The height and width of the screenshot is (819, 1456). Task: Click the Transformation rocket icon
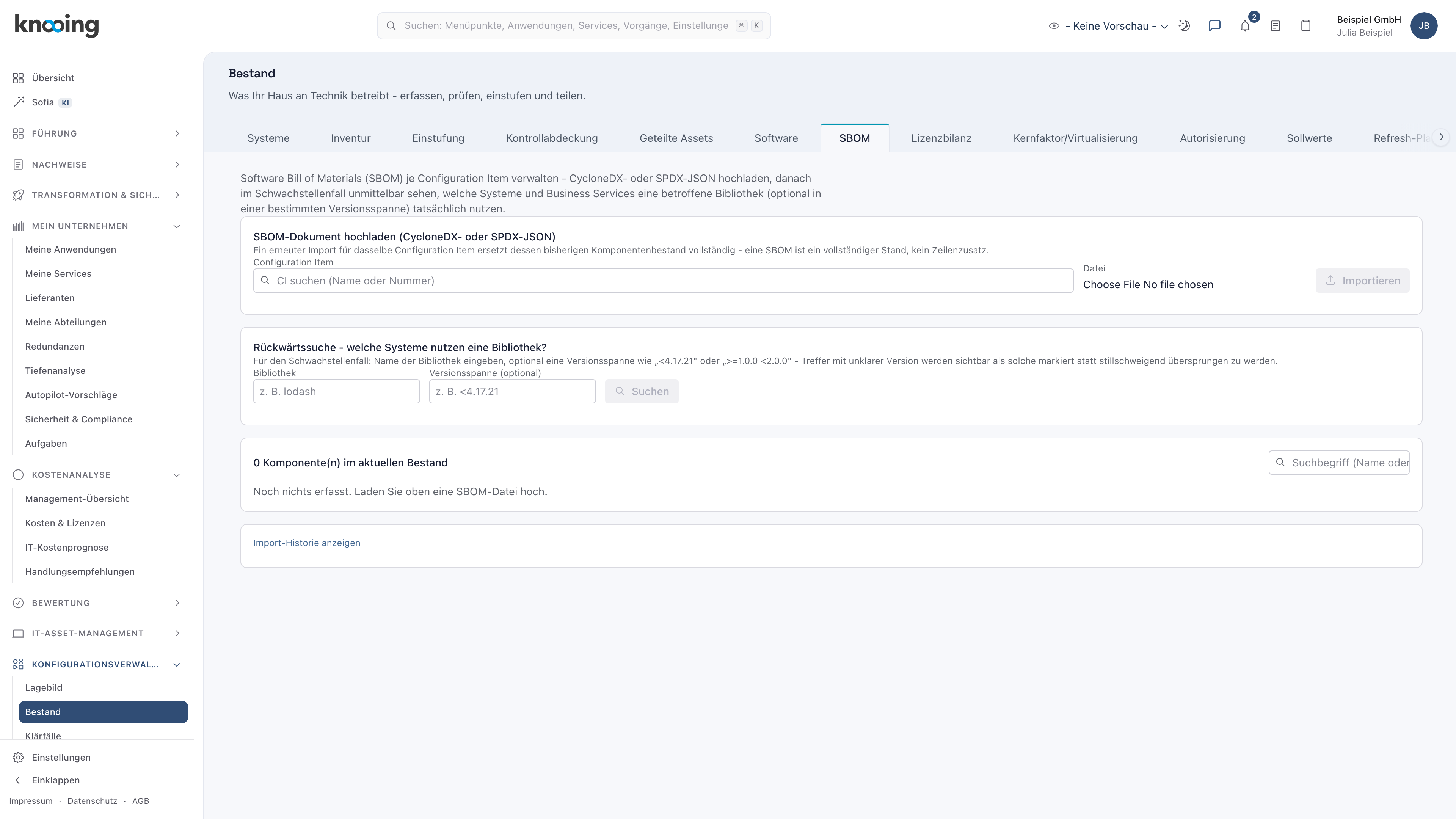tap(18, 195)
